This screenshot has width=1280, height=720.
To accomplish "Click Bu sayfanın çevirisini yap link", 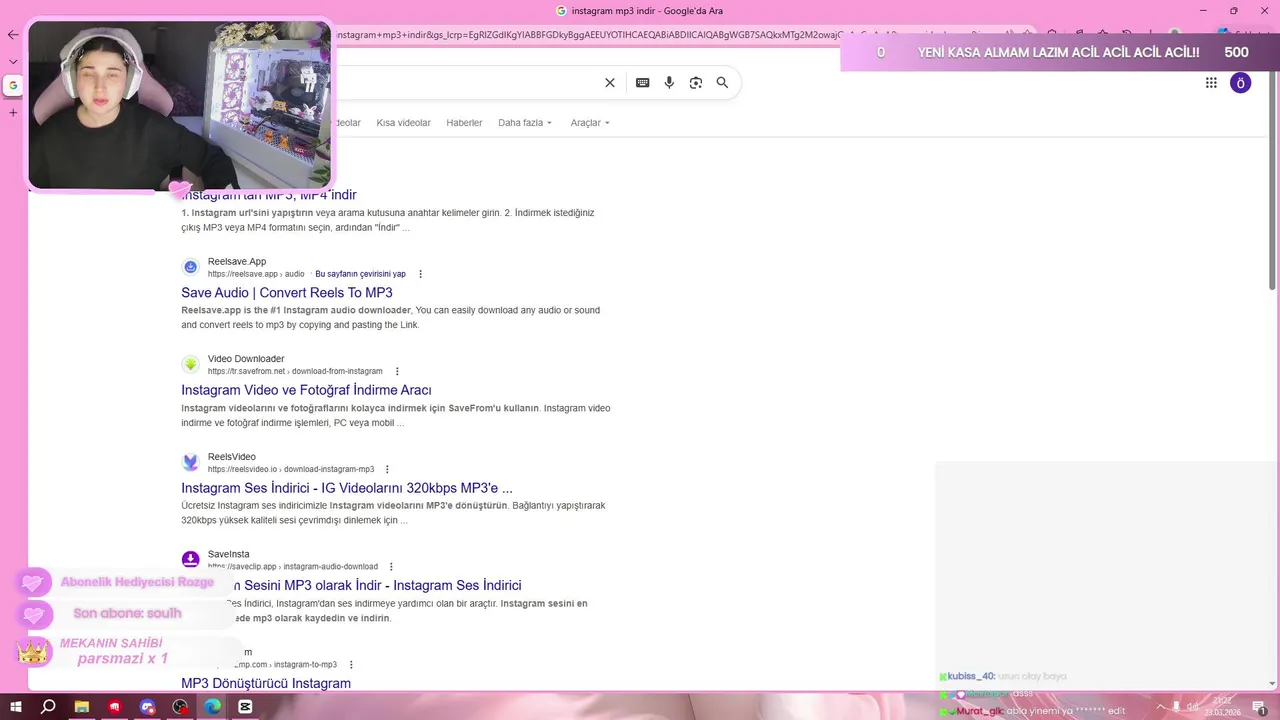I will (360, 274).
